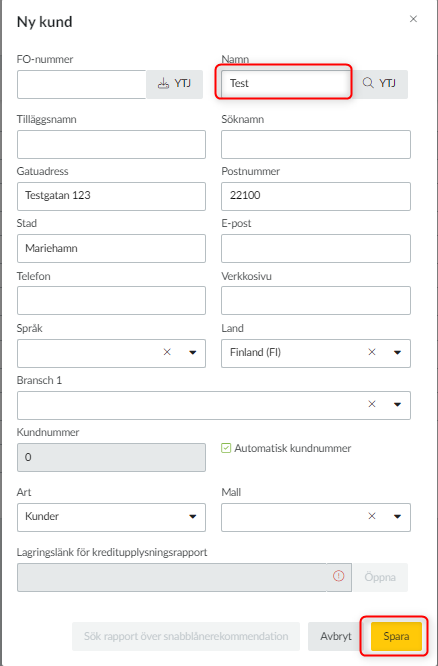The image size is (438, 666).
Task: Click into the FO-nummer input field
Action: [x=82, y=85]
